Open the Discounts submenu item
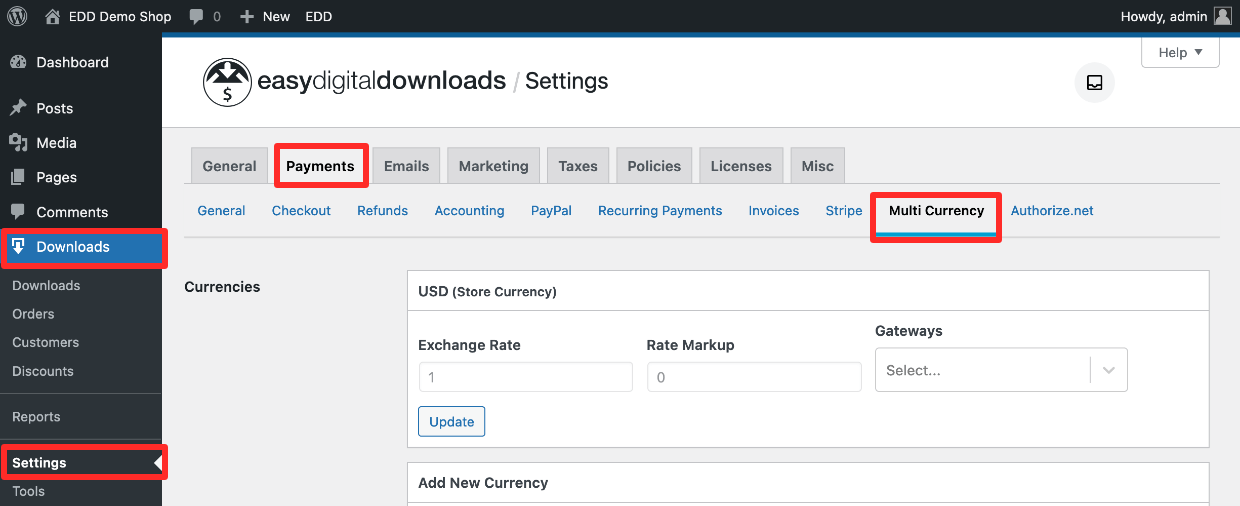Screen dimensions: 1240x506 43,371
